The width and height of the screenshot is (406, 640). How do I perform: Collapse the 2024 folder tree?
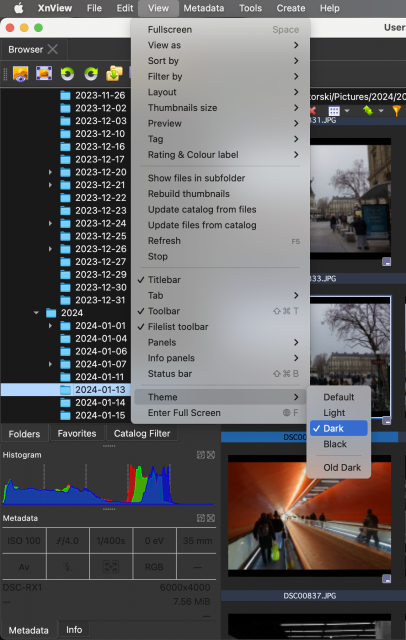tap(36, 313)
